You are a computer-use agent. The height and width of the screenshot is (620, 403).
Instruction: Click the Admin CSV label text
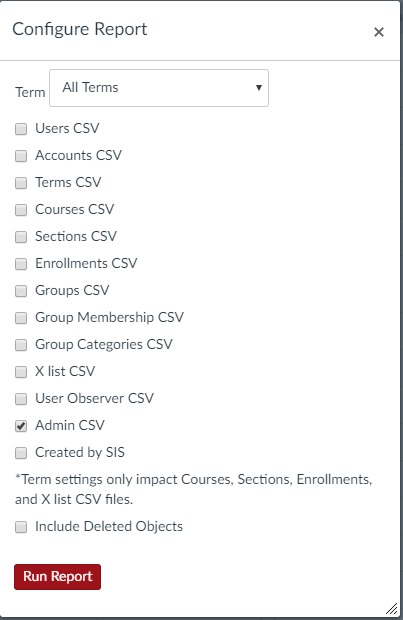pos(70,425)
